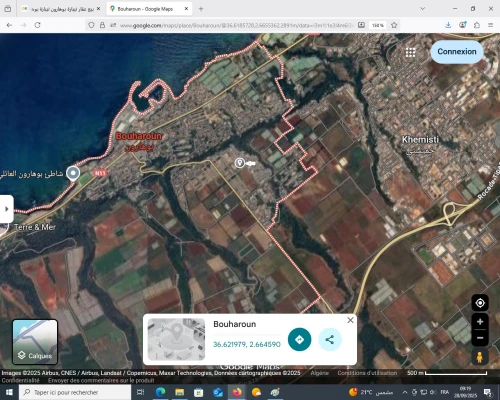Open Microsoft Store from taskbar
This screenshot has height=400, width=500.
199,392
